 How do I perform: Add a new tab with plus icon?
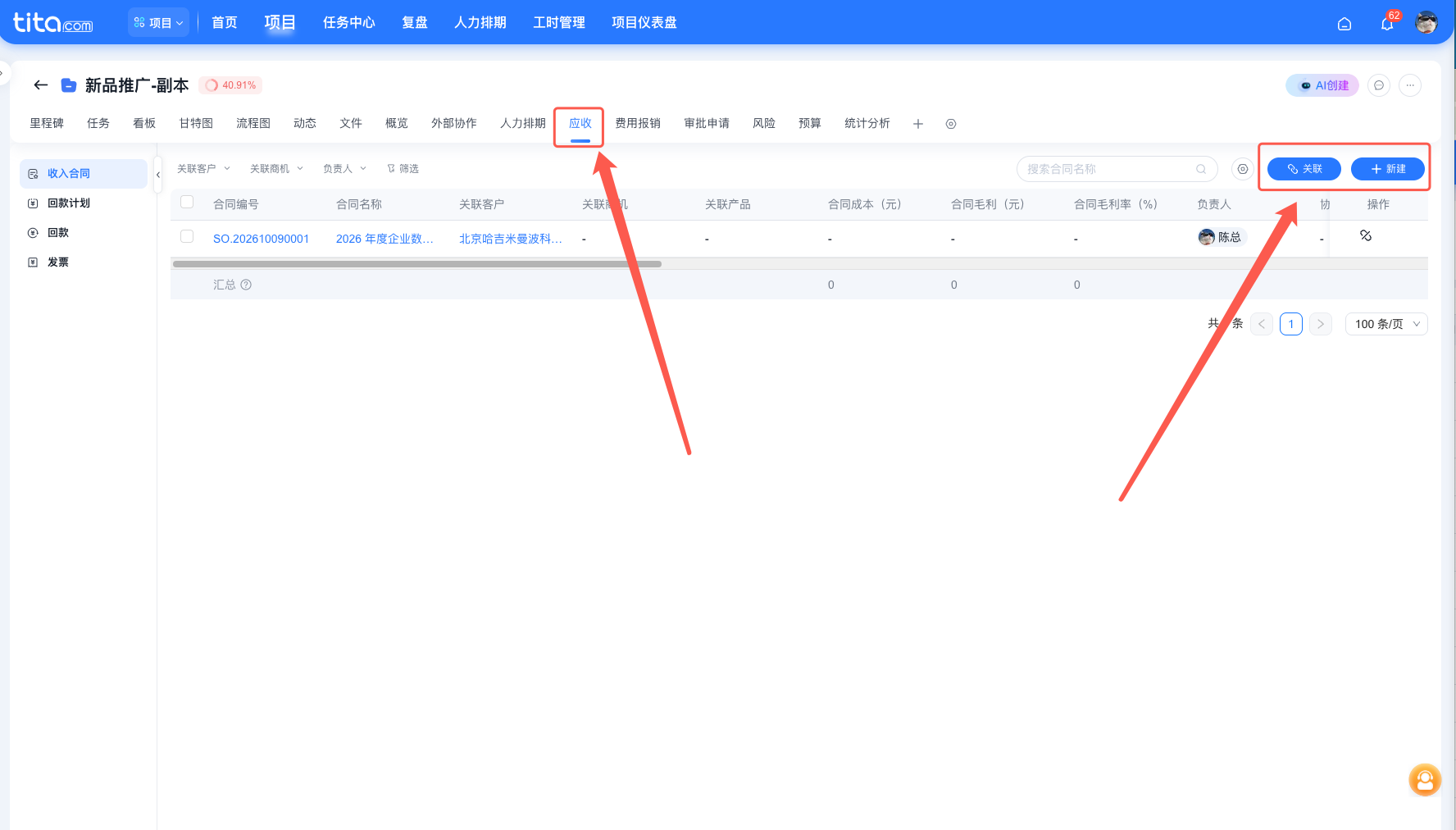[918, 124]
